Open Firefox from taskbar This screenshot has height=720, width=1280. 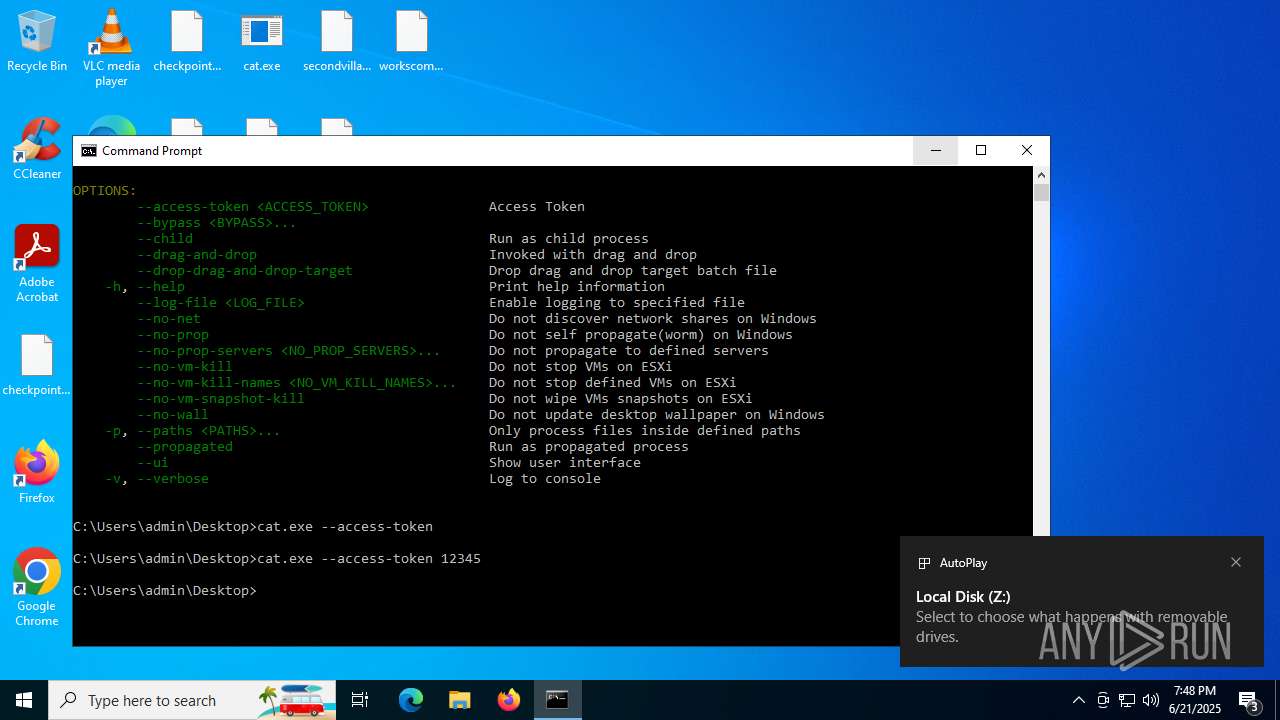[x=509, y=700]
